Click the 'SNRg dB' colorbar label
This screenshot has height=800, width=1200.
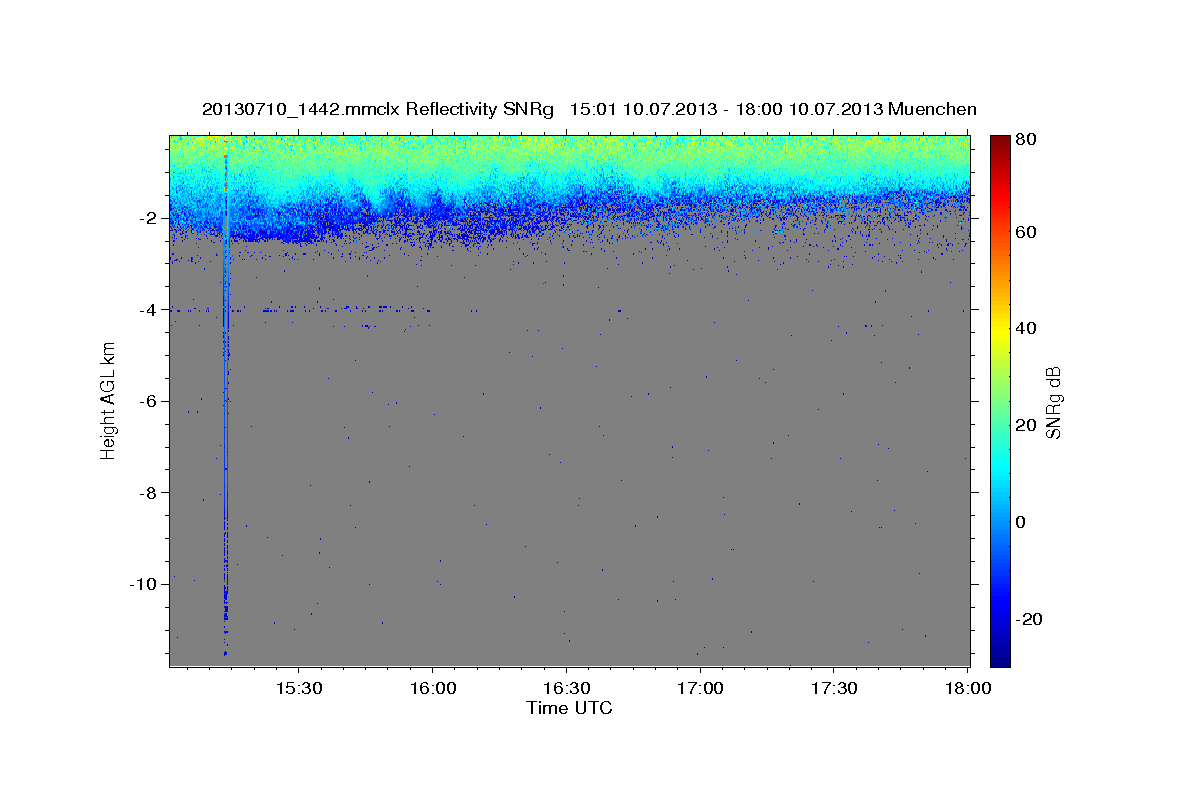pos(1052,403)
